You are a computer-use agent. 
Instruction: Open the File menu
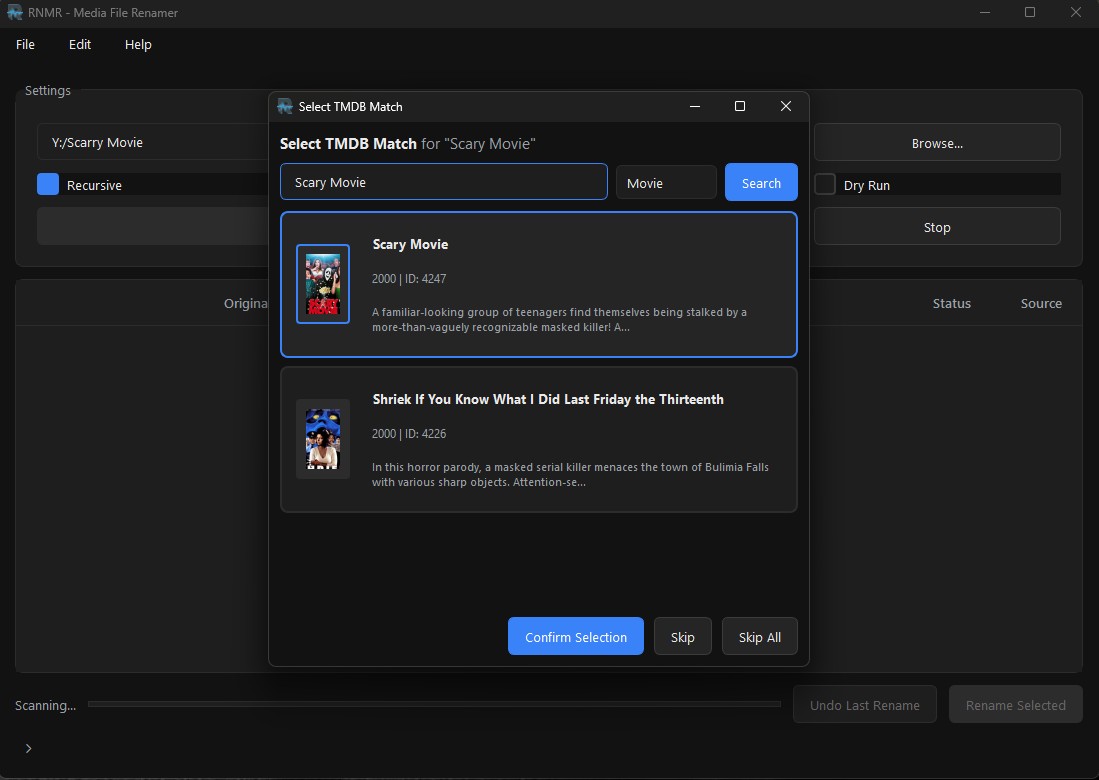coord(26,44)
